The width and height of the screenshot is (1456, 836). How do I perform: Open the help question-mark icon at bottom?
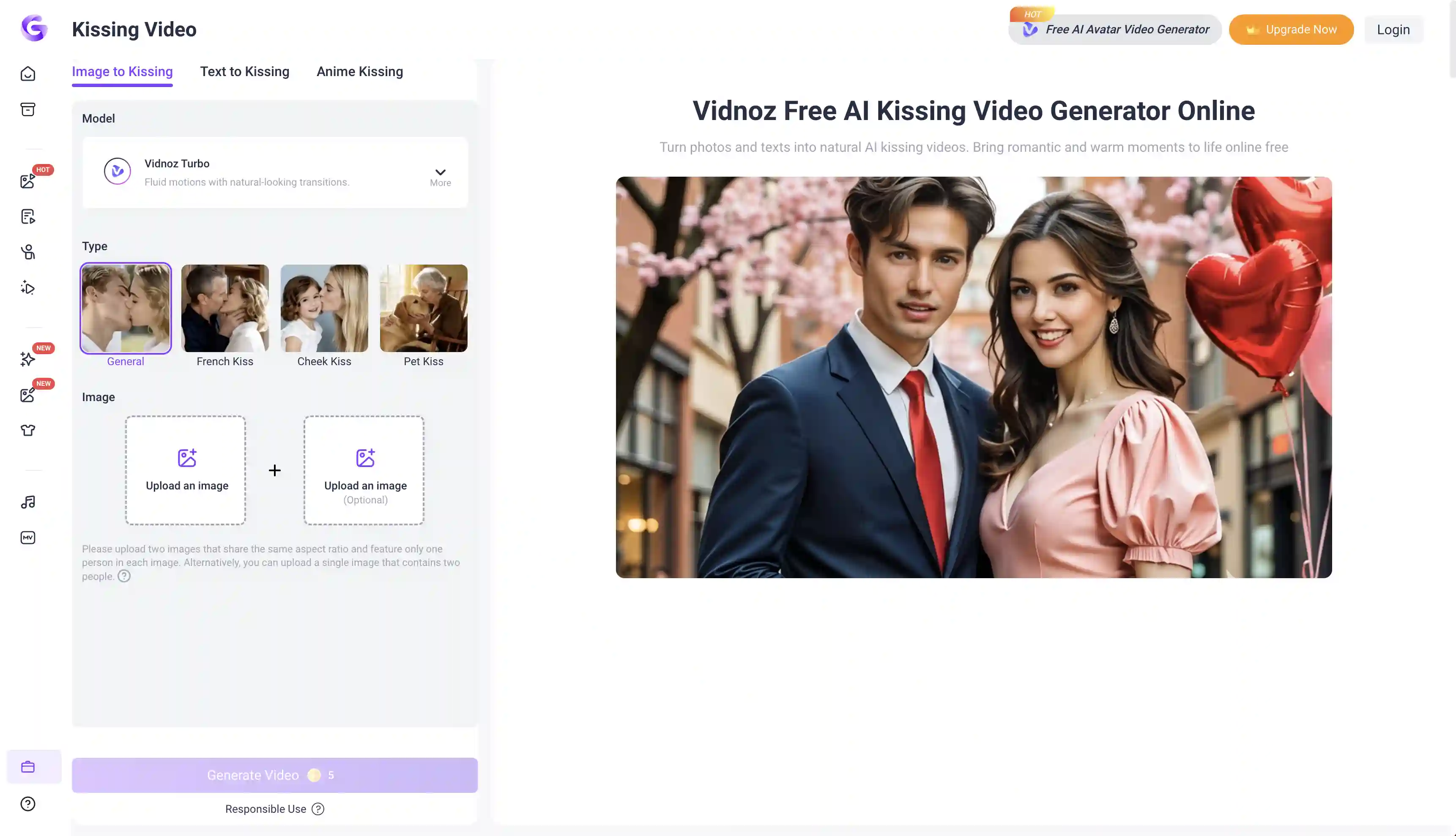pyautogui.click(x=27, y=803)
